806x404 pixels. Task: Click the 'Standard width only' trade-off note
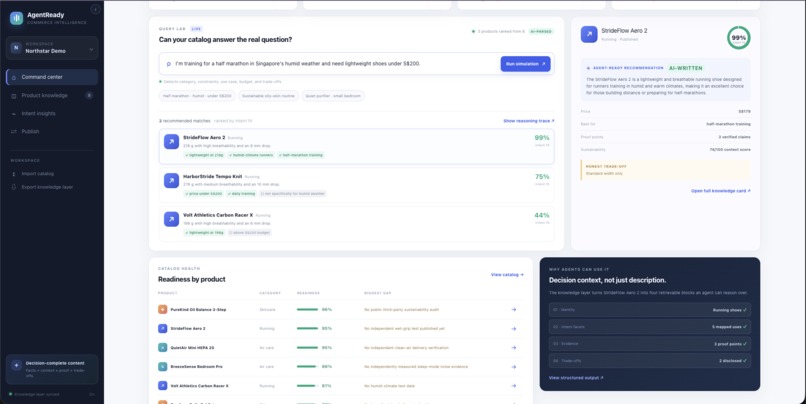click(603, 174)
